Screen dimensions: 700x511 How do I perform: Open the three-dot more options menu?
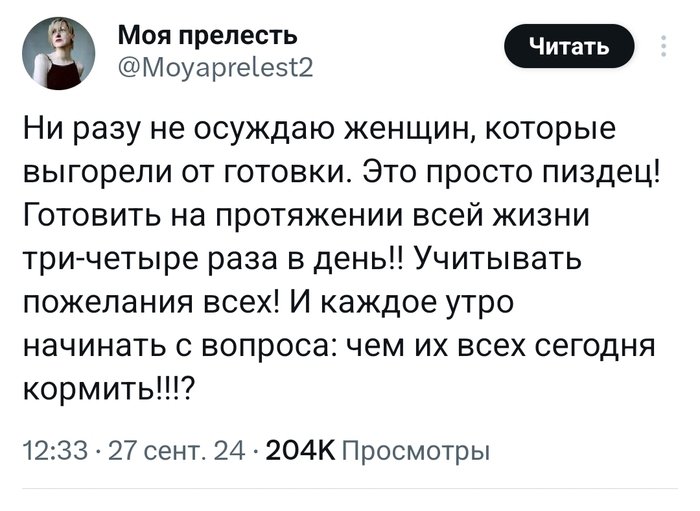pyautogui.click(x=666, y=47)
